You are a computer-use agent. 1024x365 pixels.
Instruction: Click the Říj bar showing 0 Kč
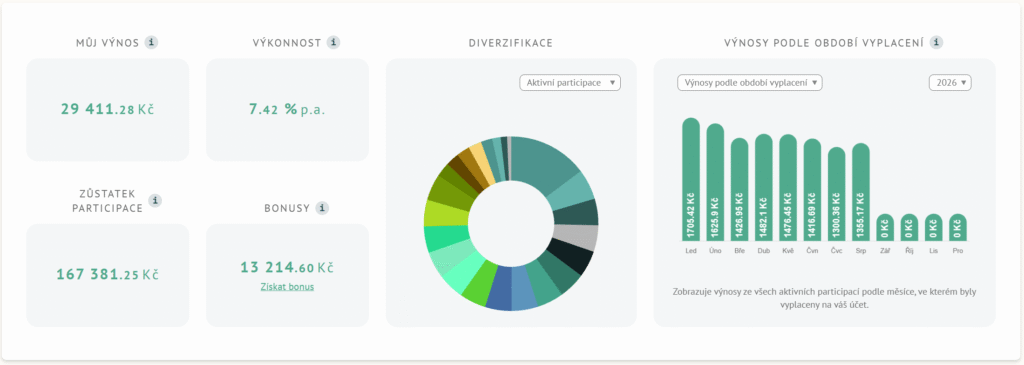tap(910, 227)
